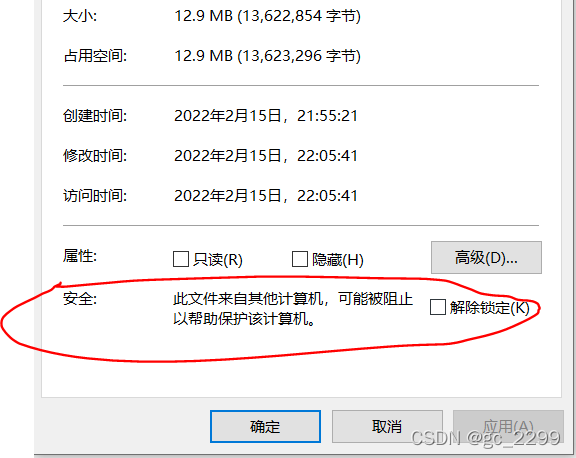576x458 pixels.
Task: Click the 安全 security label
Action: click(80, 299)
